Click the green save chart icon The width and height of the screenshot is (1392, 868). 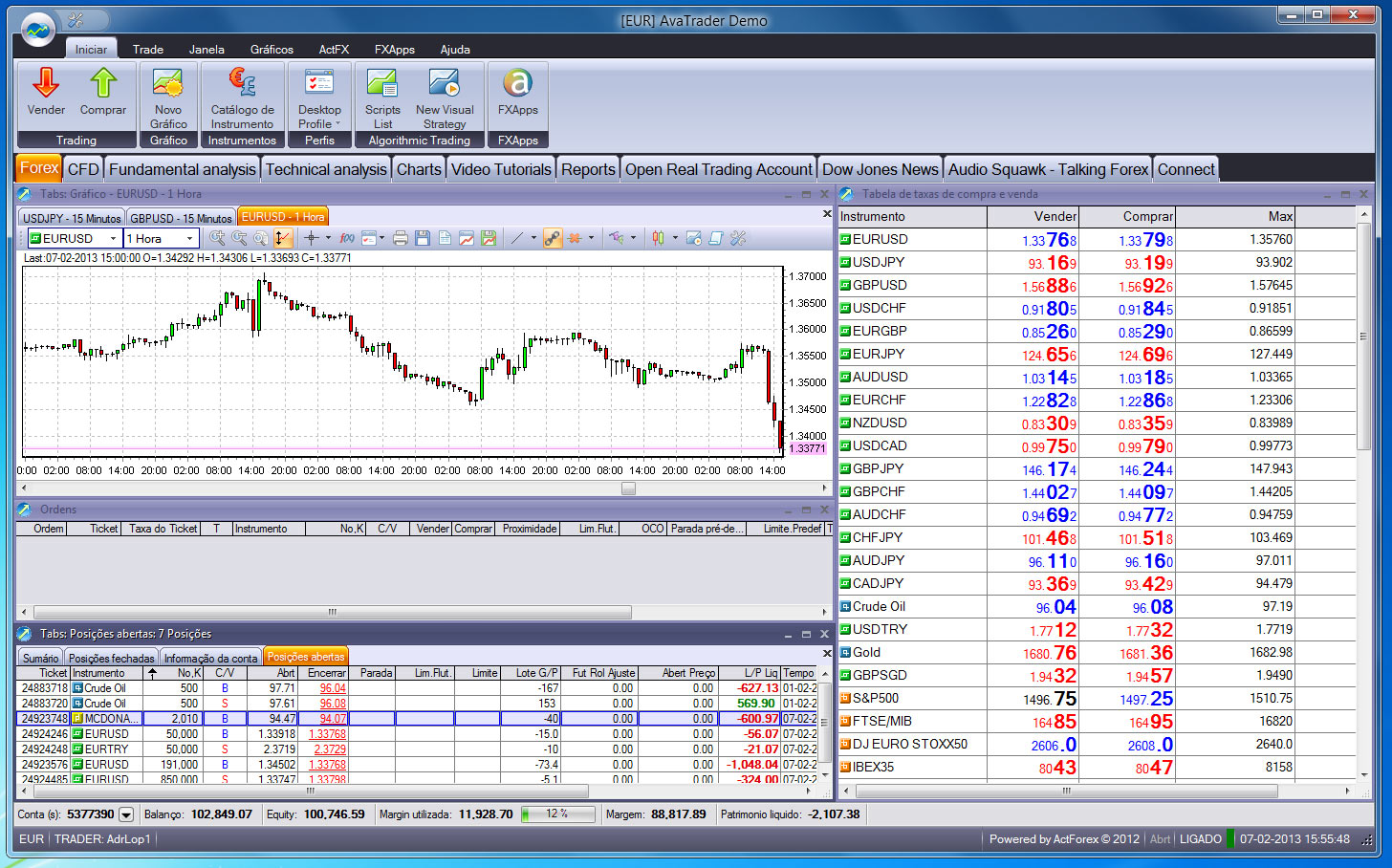pos(489,238)
